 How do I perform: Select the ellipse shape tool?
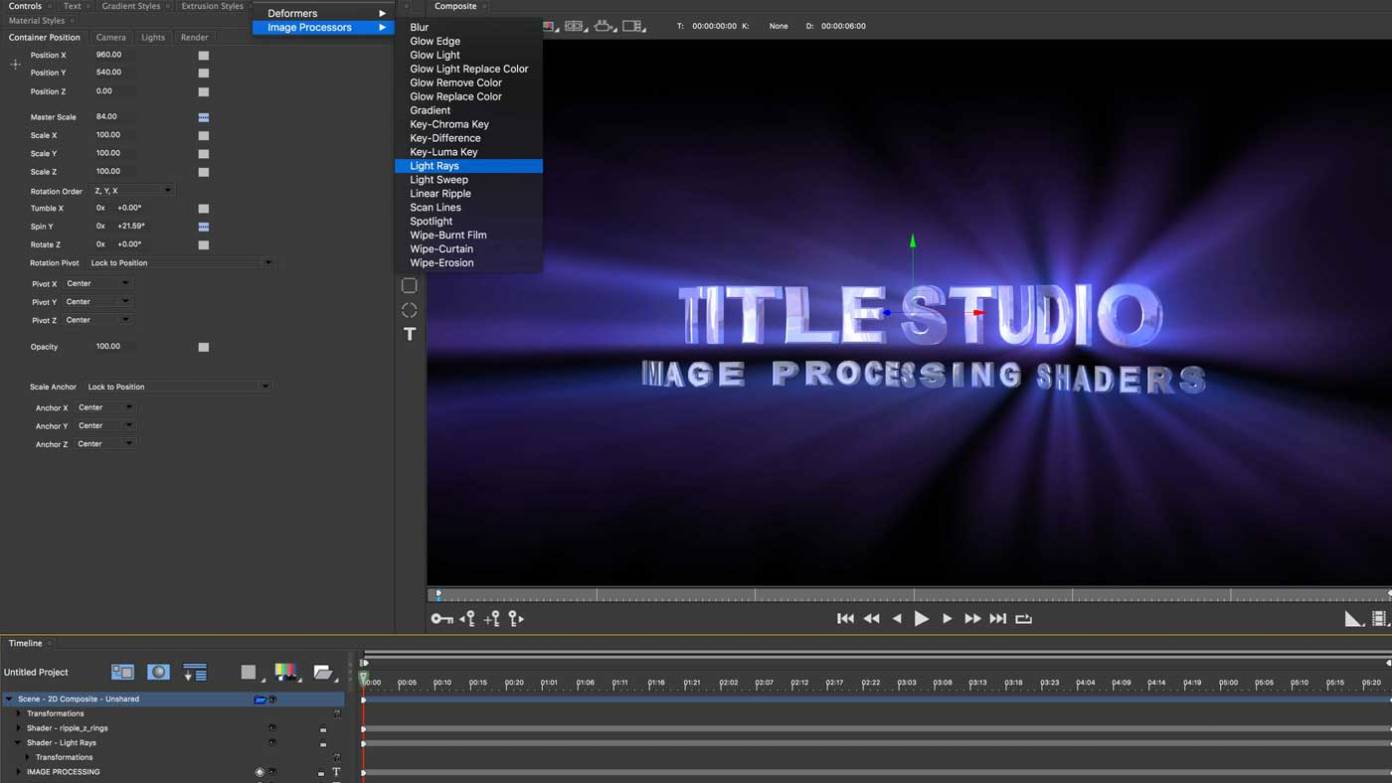[x=408, y=310]
